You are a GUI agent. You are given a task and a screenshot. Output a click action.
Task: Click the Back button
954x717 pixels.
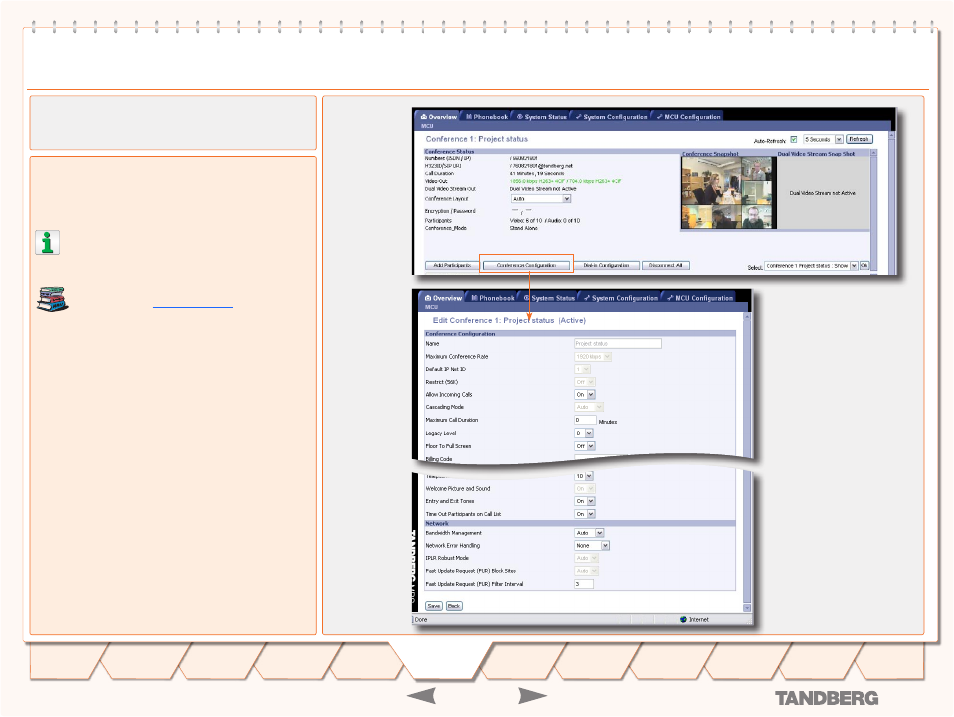[454, 606]
